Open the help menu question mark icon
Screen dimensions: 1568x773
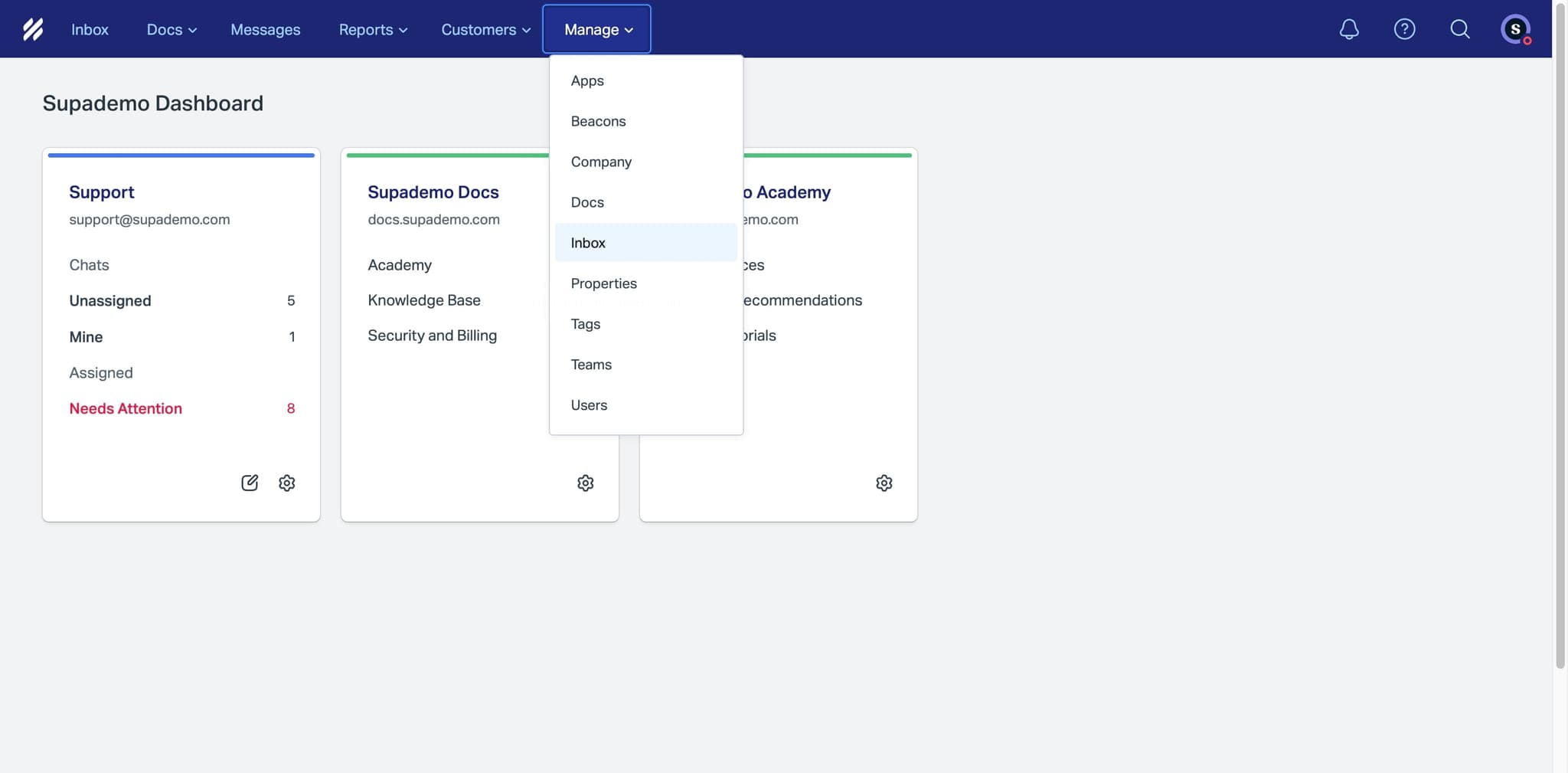pos(1404,28)
